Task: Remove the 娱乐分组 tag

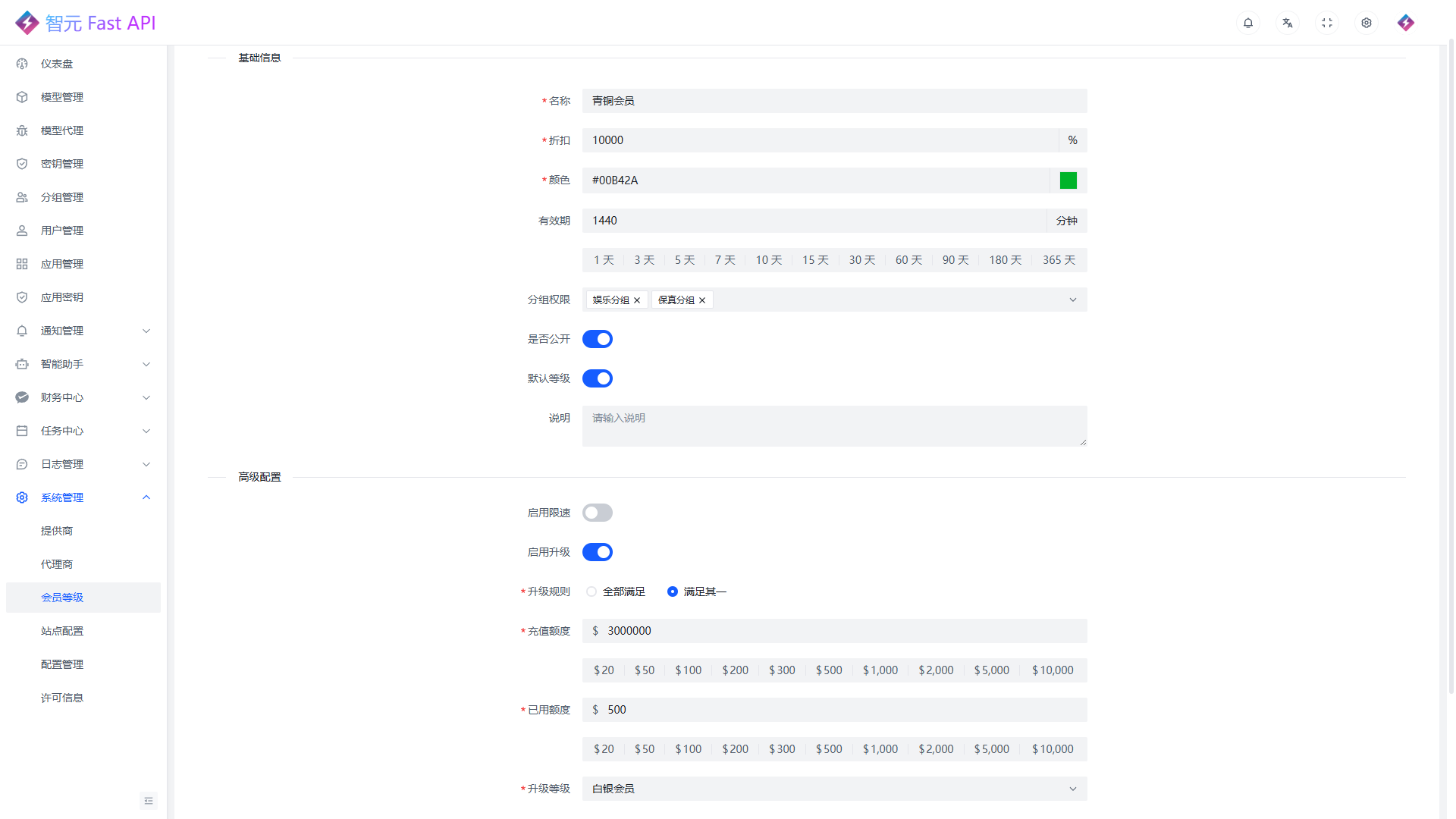Action: click(637, 300)
